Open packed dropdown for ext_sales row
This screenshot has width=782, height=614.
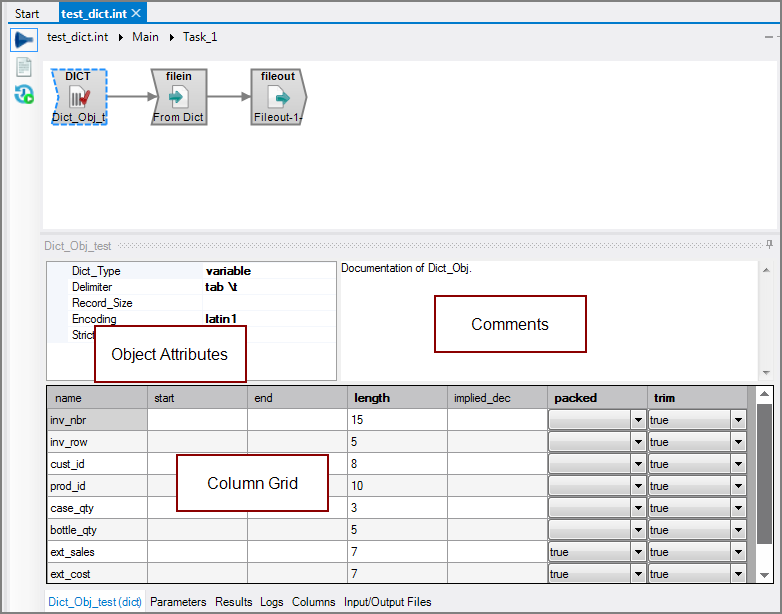[638, 552]
